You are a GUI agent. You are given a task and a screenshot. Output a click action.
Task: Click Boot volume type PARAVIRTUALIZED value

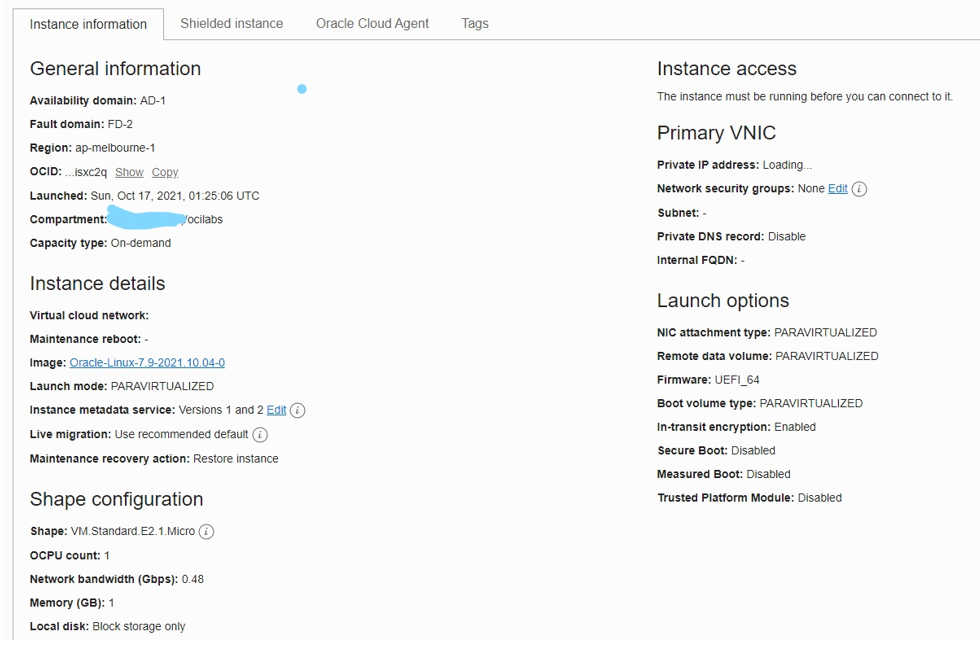point(811,404)
